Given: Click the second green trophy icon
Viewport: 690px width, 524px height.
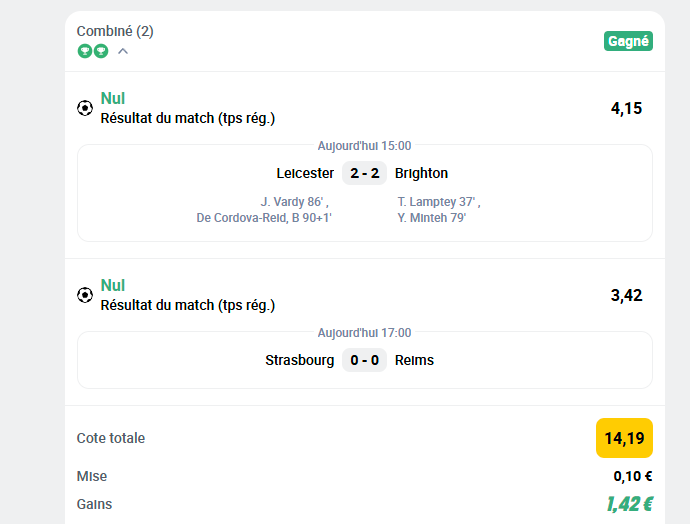Looking at the screenshot, I should (x=101, y=51).
